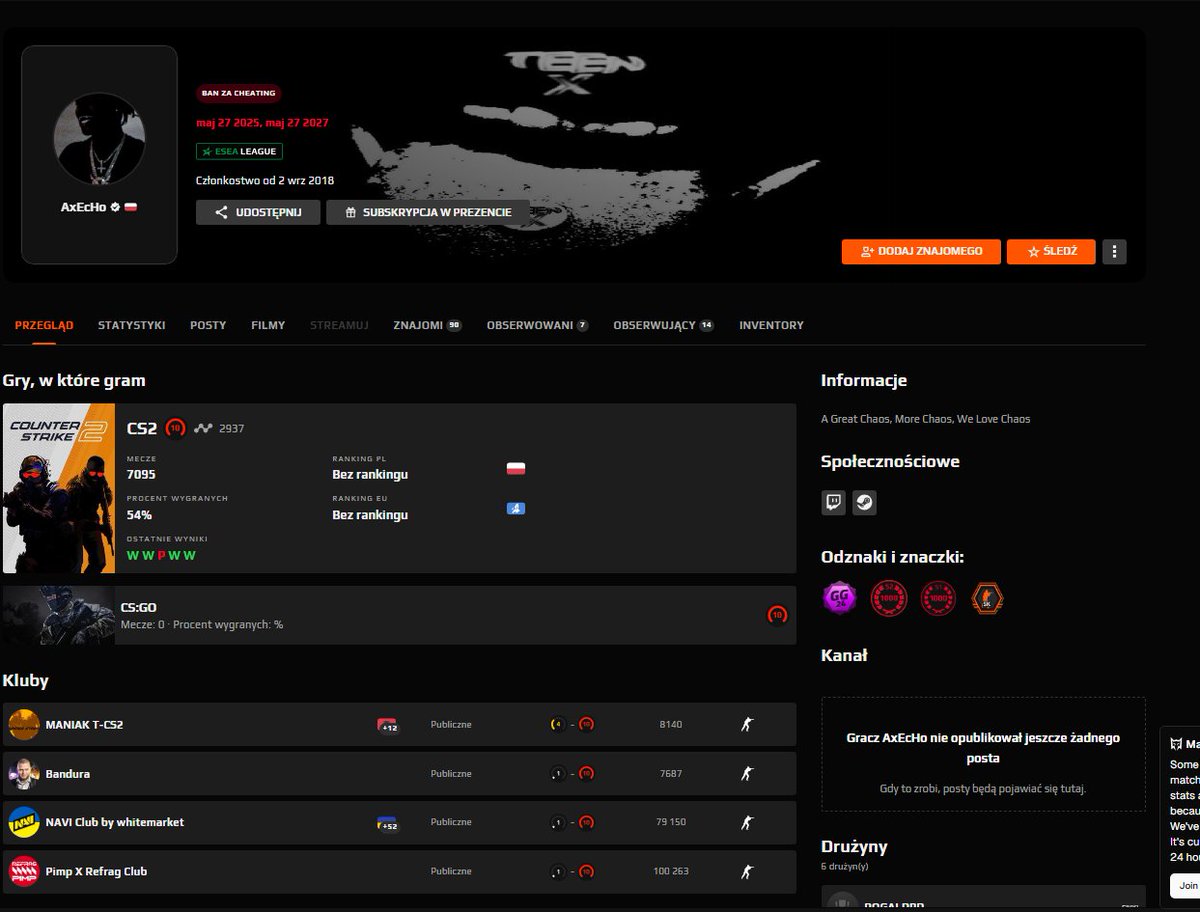Click the ESEA League badge
This screenshot has width=1200, height=912.
pyautogui.click(x=239, y=151)
